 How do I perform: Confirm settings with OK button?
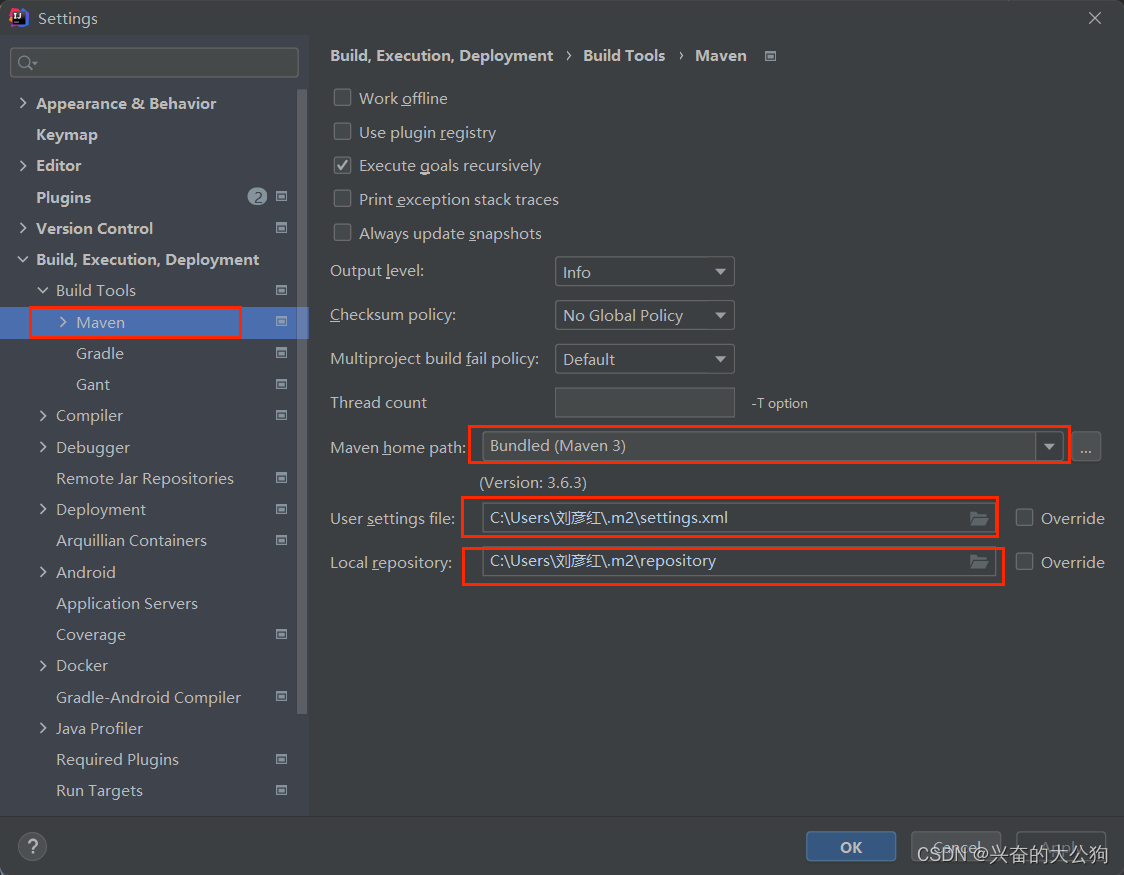pos(851,847)
